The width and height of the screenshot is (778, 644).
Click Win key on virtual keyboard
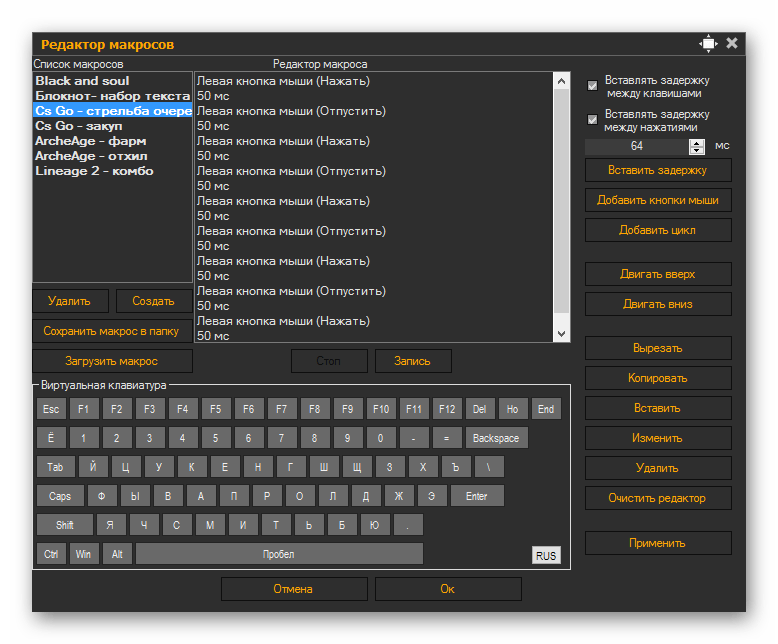tap(84, 554)
